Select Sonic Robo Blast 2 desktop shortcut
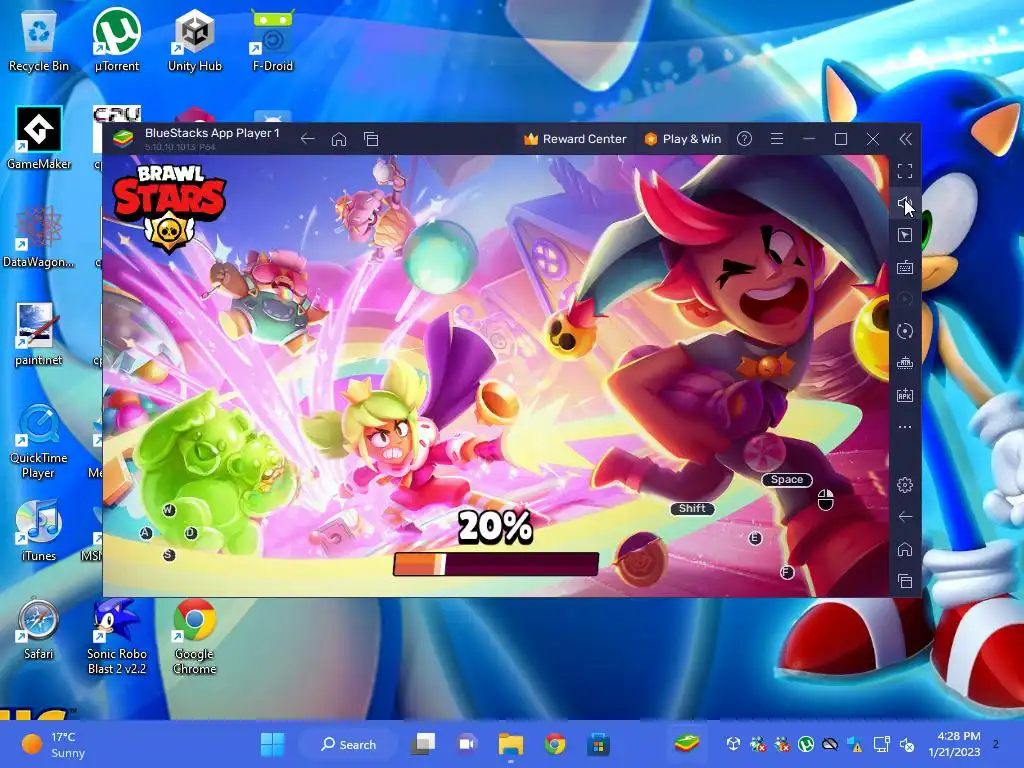The width and height of the screenshot is (1024, 768). [117, 637]
